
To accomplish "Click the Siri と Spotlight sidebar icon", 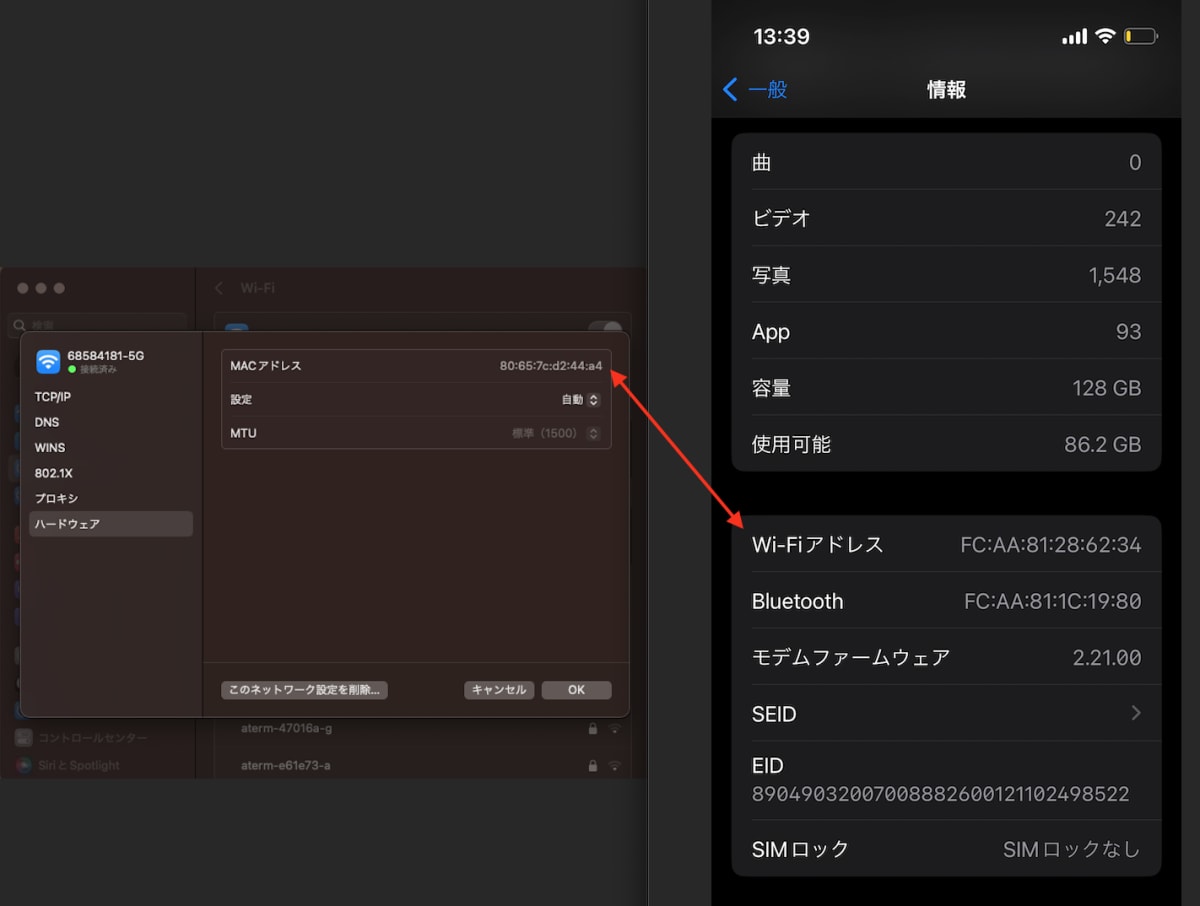I will (x=24, y=765).
